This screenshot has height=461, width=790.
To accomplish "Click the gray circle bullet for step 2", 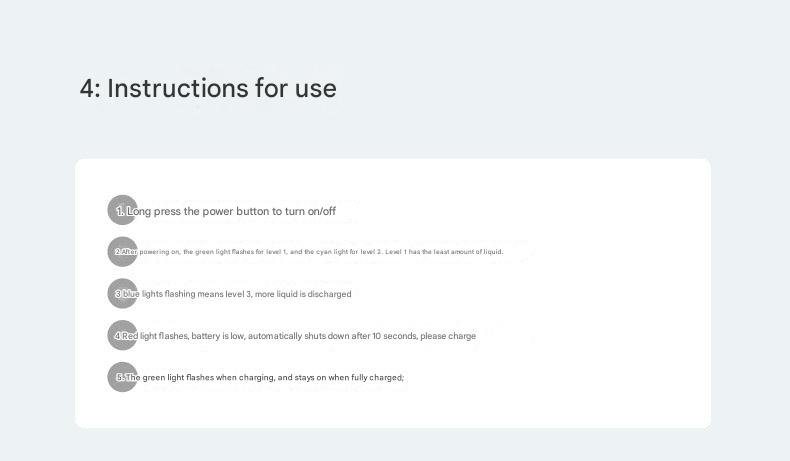I will click(x=122, y=252).
